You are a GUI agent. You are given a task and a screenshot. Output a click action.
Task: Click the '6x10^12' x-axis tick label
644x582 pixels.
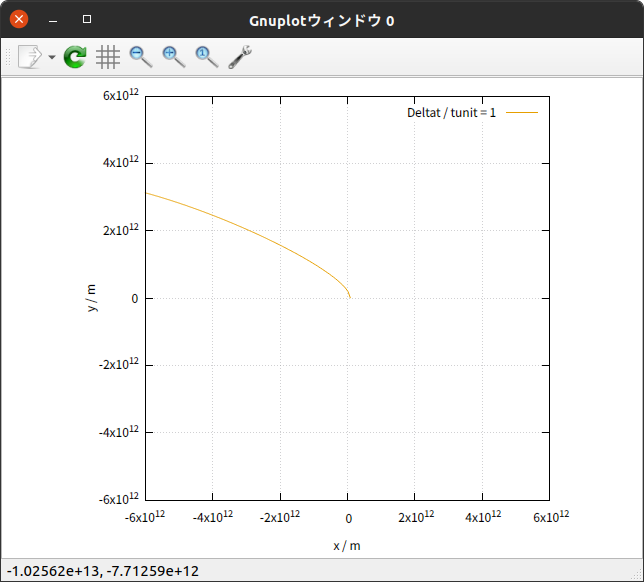pos(551,516)
